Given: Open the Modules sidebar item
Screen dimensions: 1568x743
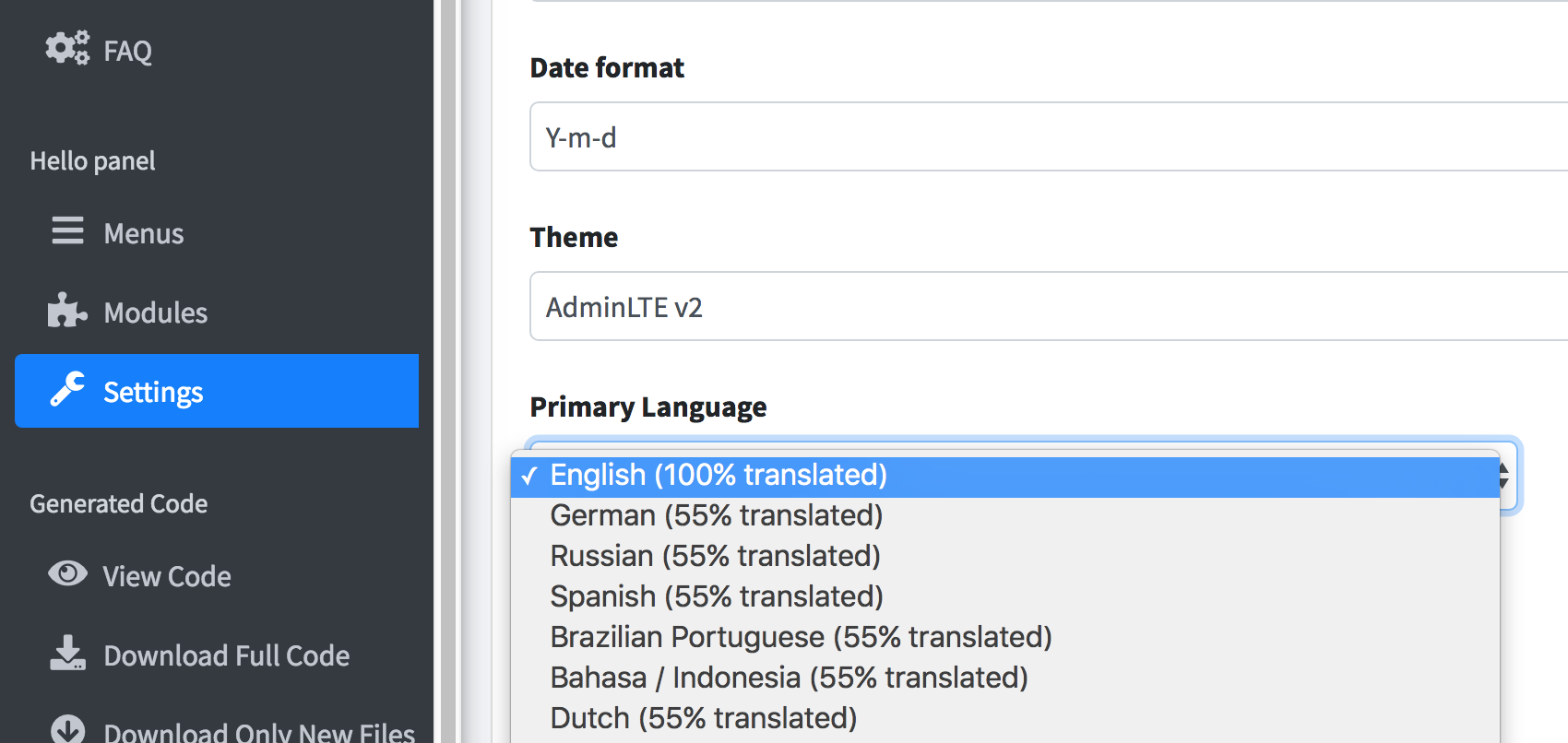Looking at the screenshot, I should tap(155, 313).
